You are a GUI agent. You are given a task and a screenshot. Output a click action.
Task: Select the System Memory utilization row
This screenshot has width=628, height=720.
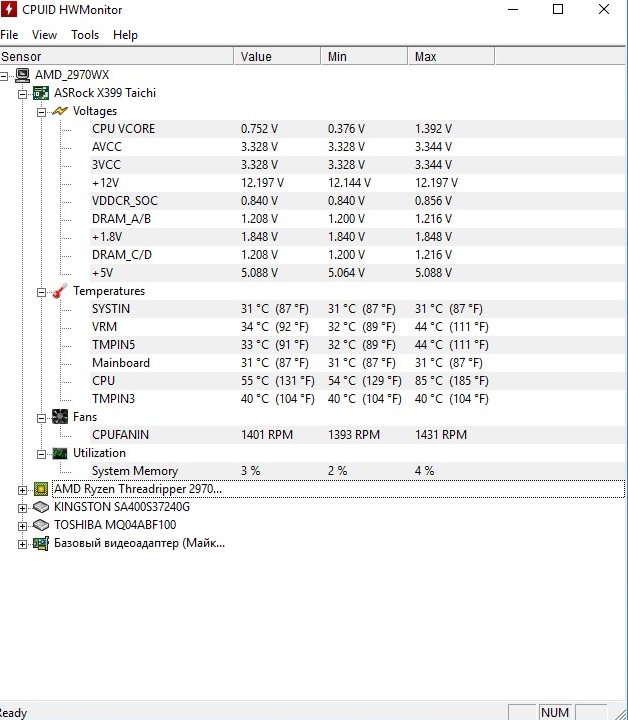(x=358, y=471)
